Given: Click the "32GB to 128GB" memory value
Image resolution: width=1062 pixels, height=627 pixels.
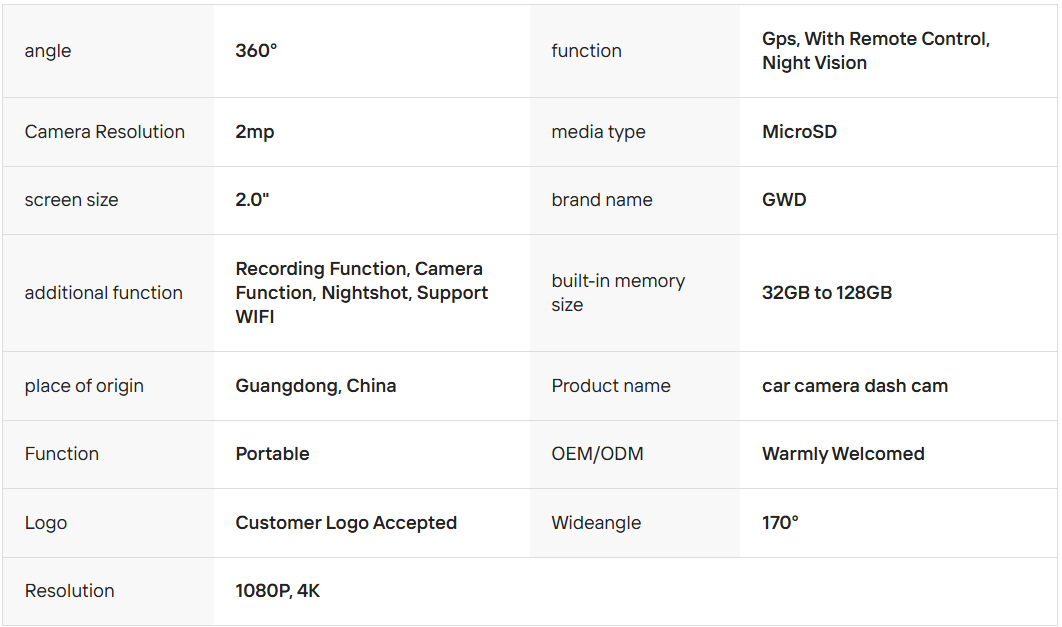Looking at the screenshot, I should 827,293.
